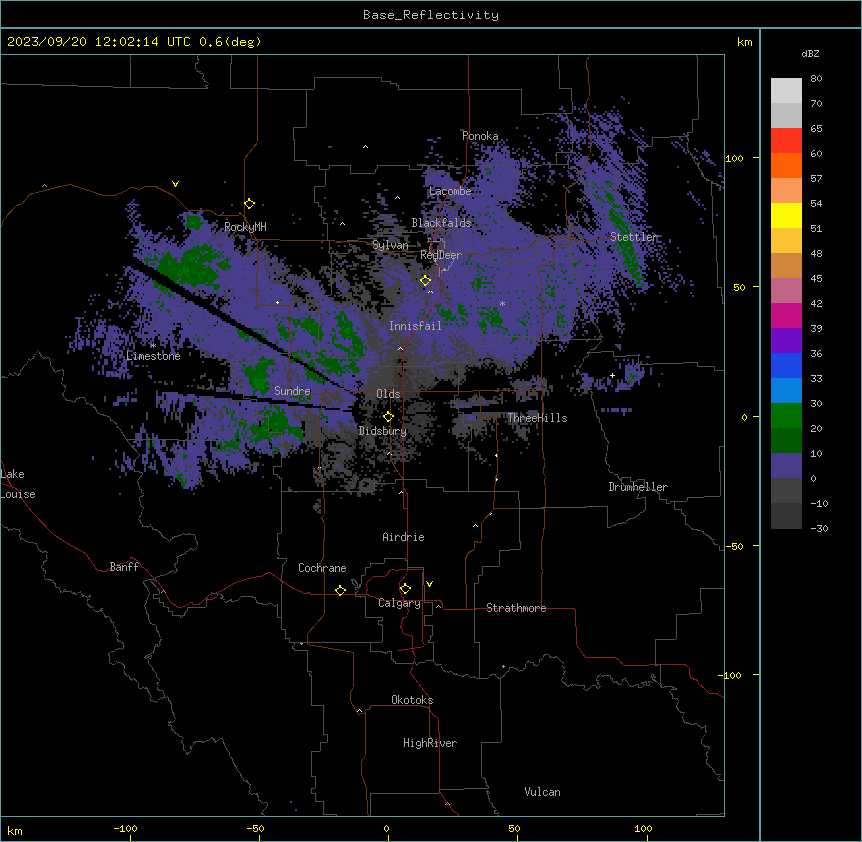Click the Drumheller label
The image size is (862, 842).
coord(638,487)
